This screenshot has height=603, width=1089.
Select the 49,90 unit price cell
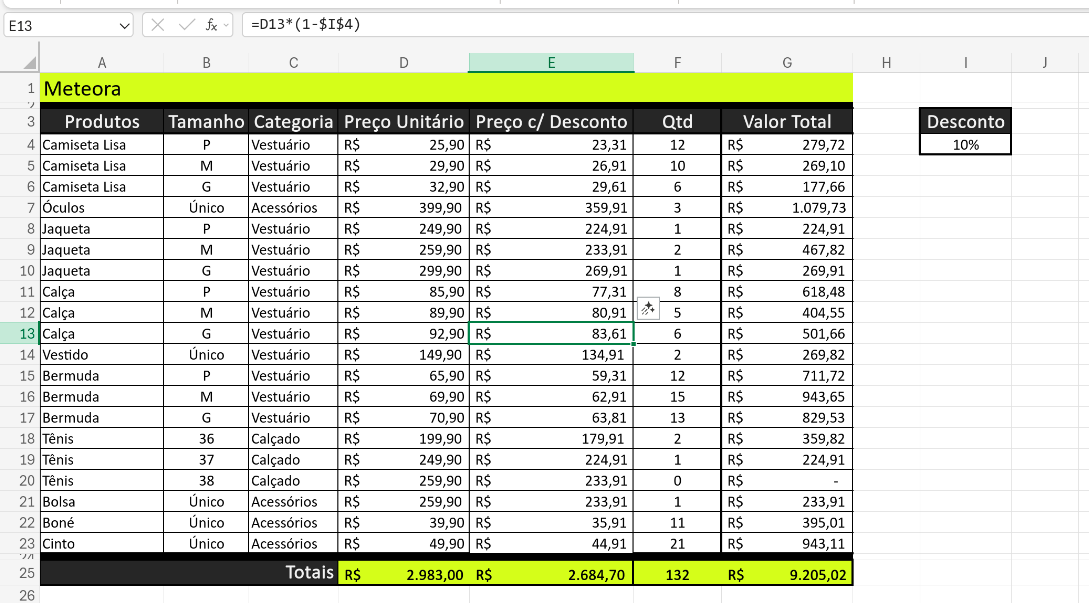click(x=404, y=544)
